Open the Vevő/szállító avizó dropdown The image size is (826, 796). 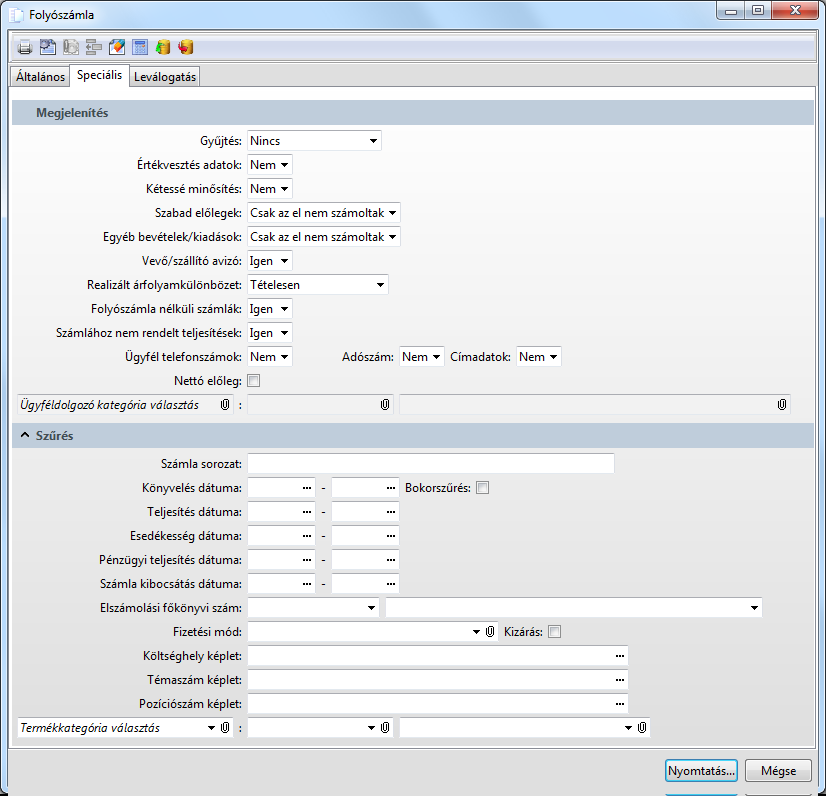(270, 261)
